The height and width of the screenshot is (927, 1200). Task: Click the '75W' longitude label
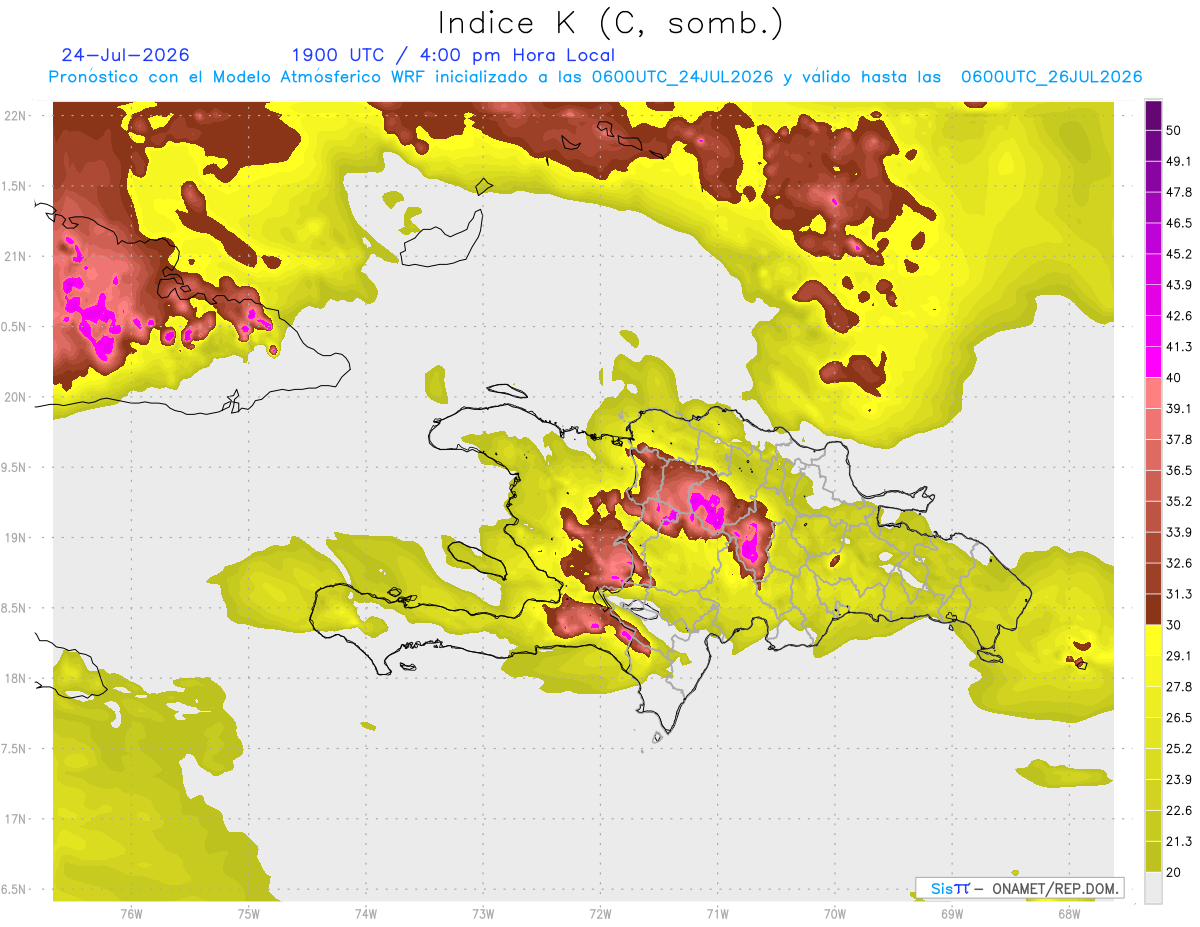249,914
